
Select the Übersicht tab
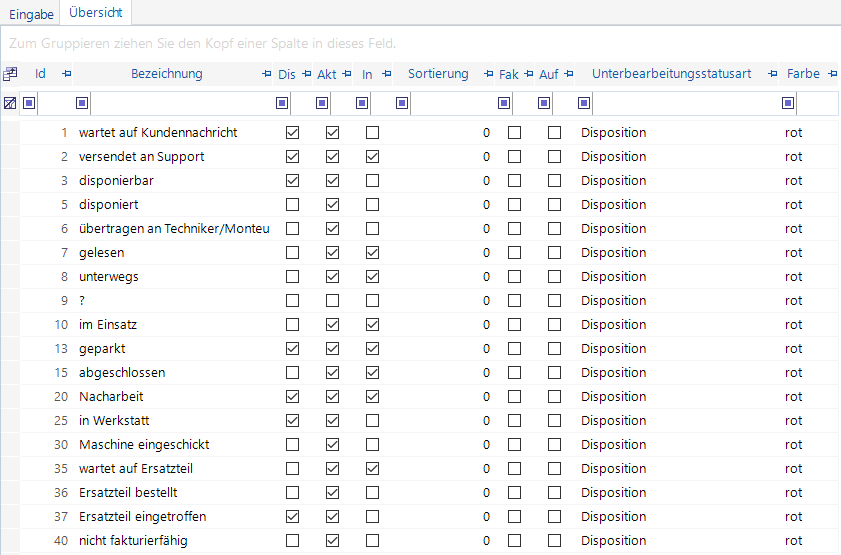[96, 14]
